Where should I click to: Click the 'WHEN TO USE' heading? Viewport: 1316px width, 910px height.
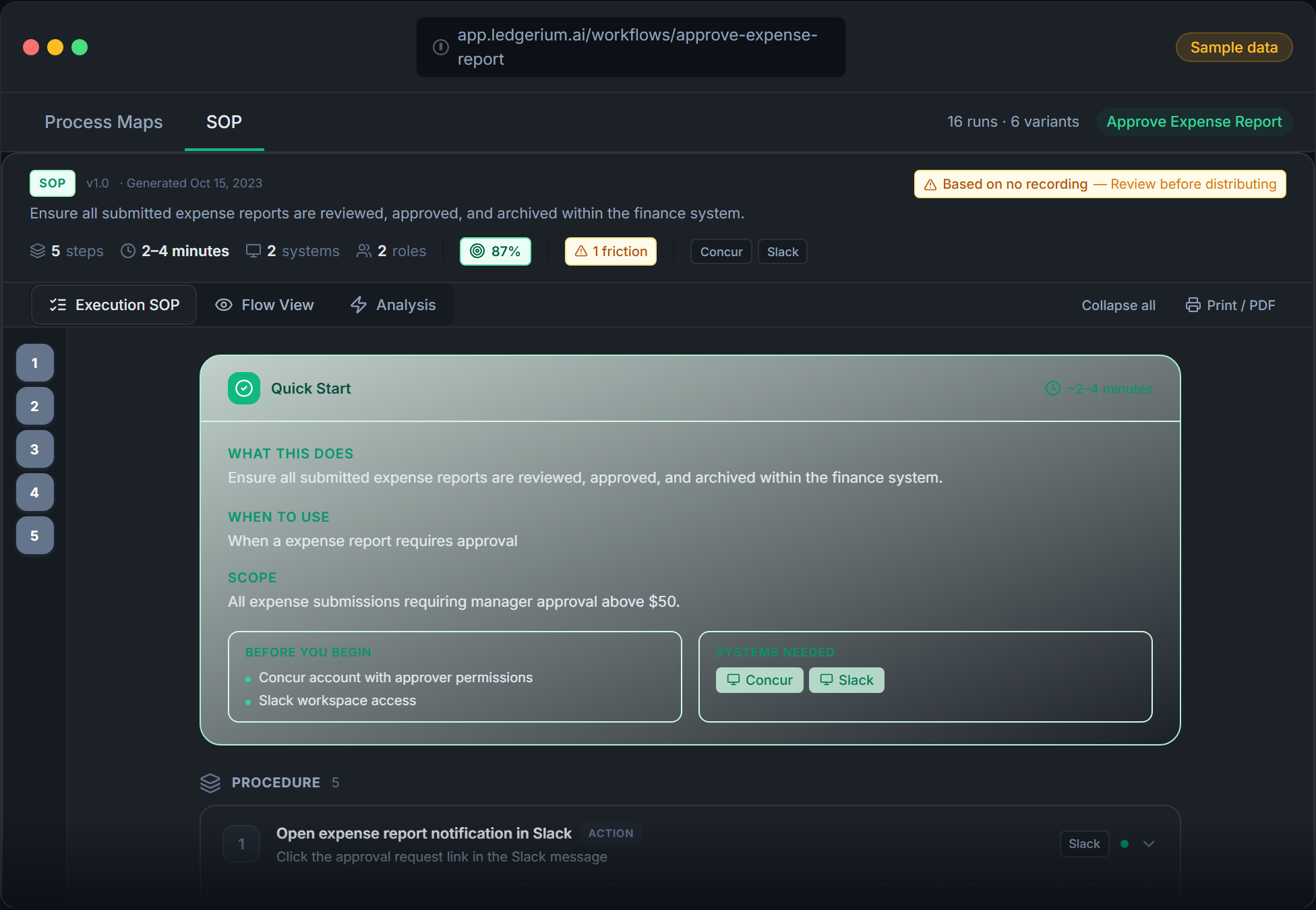tap(278, 517)
